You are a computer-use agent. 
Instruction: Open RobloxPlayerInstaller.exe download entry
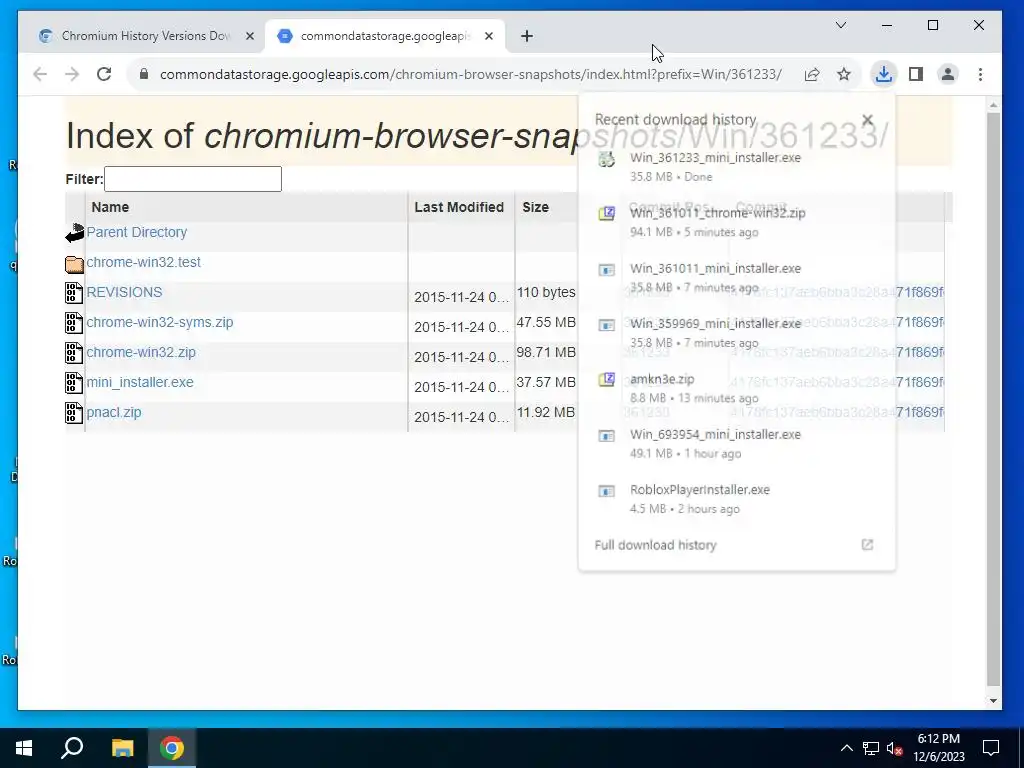(737, 499)
